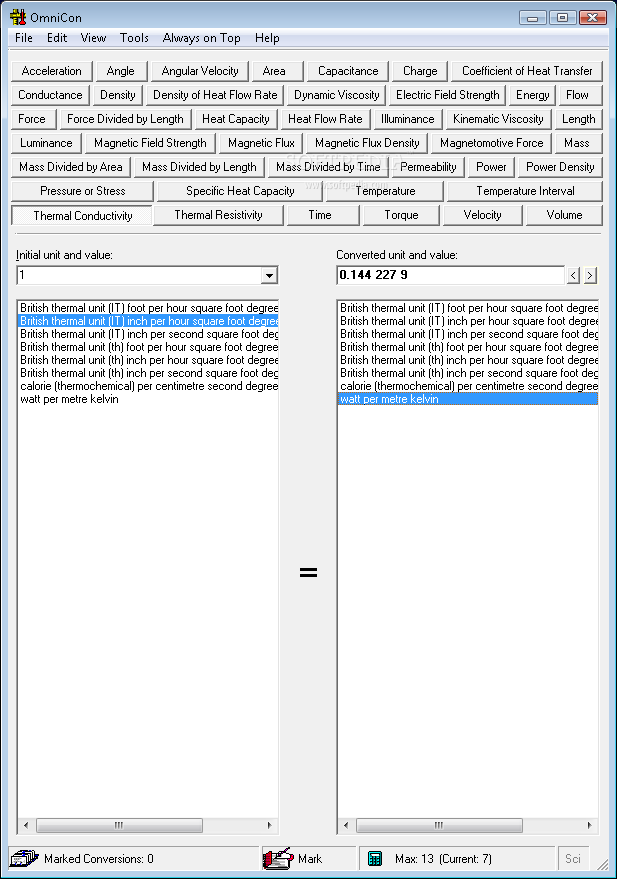Click the Volume button
Image resolution: width=617 pixels, height=879 pixels.
point(564,216)
